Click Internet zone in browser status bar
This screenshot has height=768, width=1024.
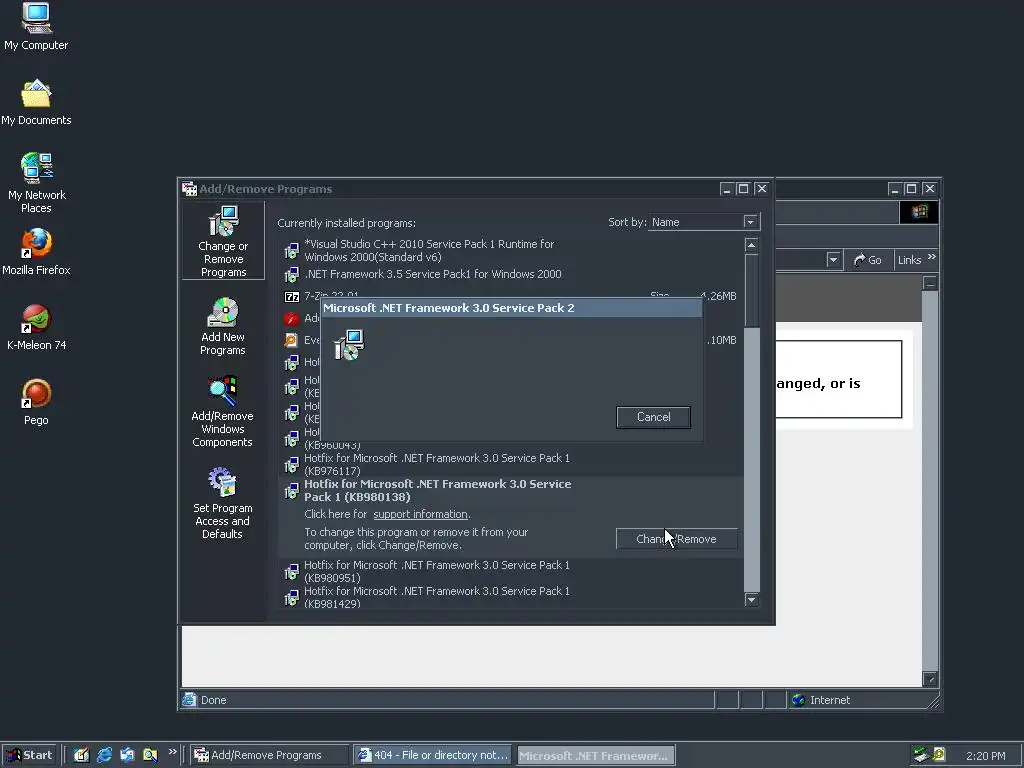coord(820,700)
